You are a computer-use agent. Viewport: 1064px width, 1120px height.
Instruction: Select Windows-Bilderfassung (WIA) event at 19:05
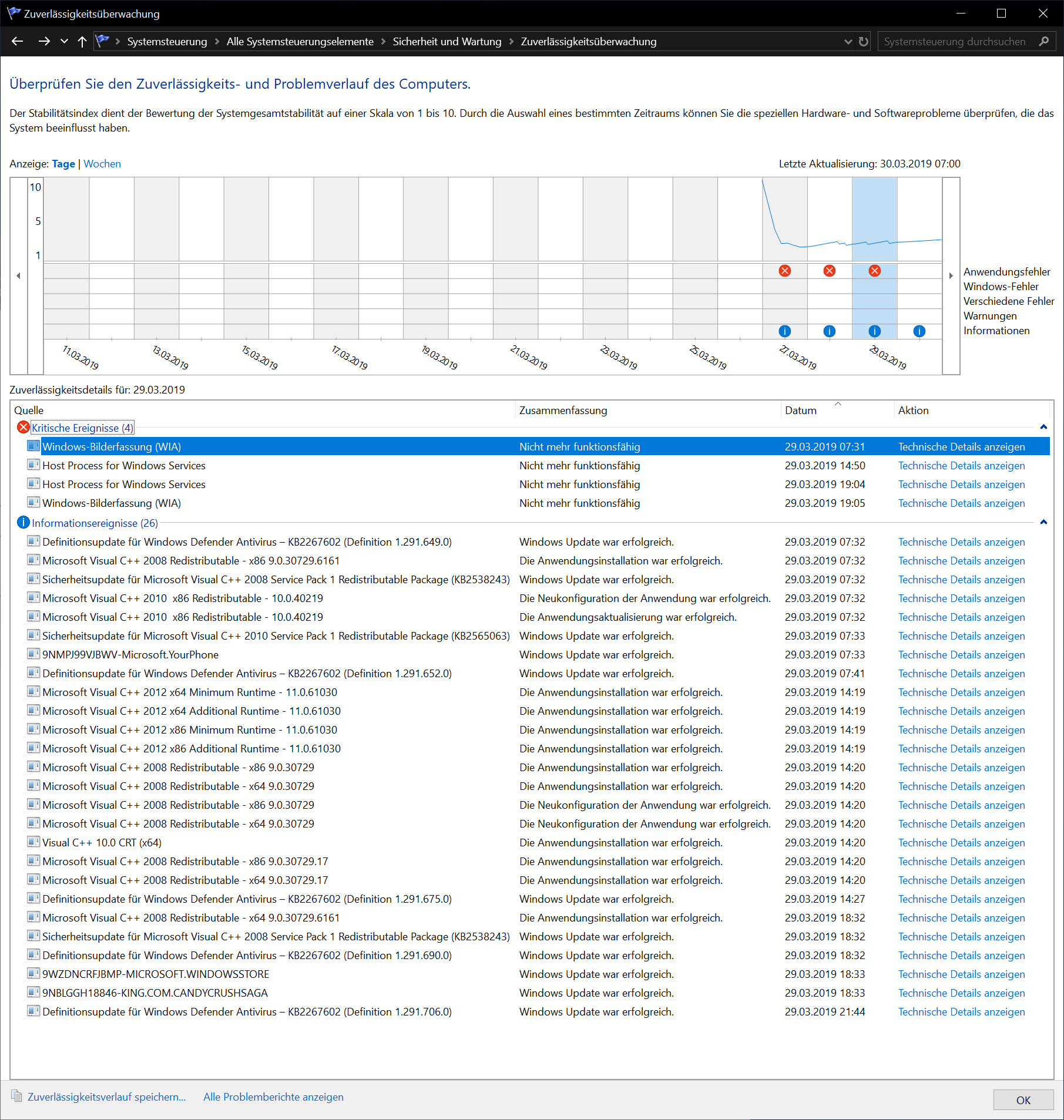click(x=538, y=503)
